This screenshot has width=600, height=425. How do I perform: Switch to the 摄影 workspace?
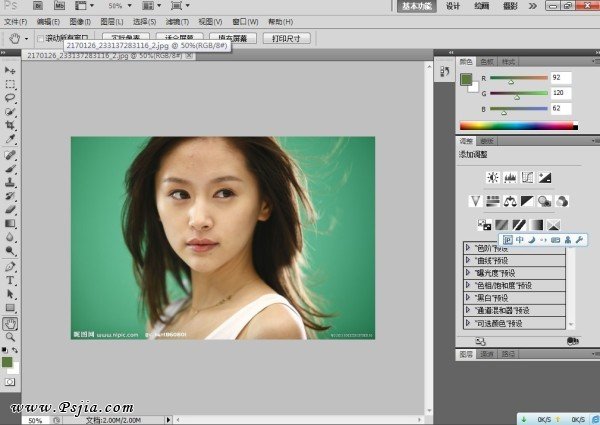pos(510,6)
